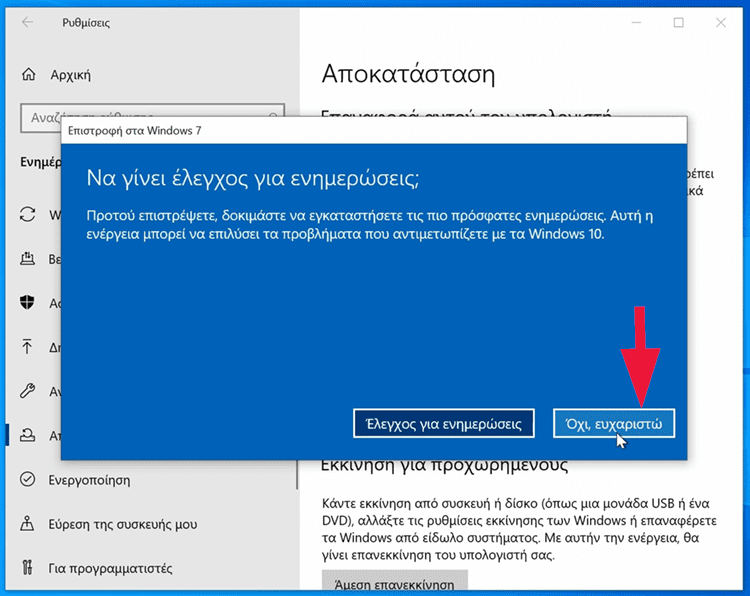The height and width of the screenshot is (596, 750).
Task: Click the Ενεργοποίηση checkmark icon
Action: click(27, 479)
